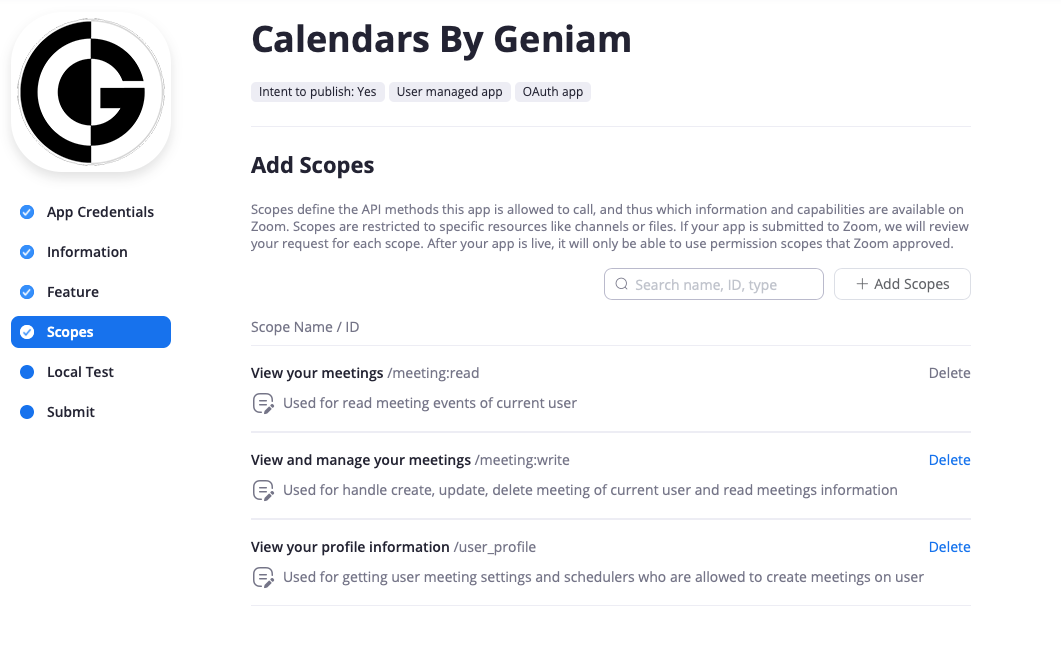The width and height of the screenshot is (1061, 664).
Task: Click the checkmark icon beside Information
Action: pyautogui.click(x=27, y=252)
